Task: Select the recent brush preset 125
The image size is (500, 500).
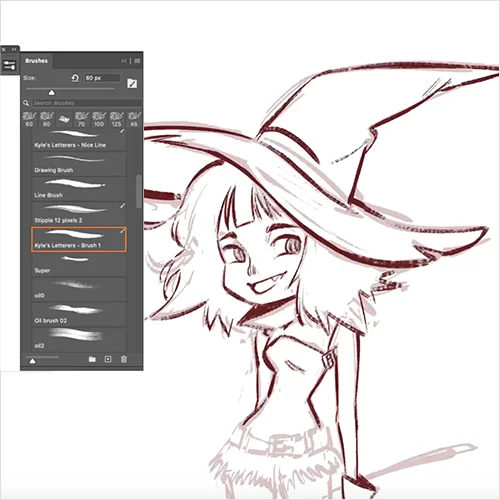Action: click(x=116, y=119)
